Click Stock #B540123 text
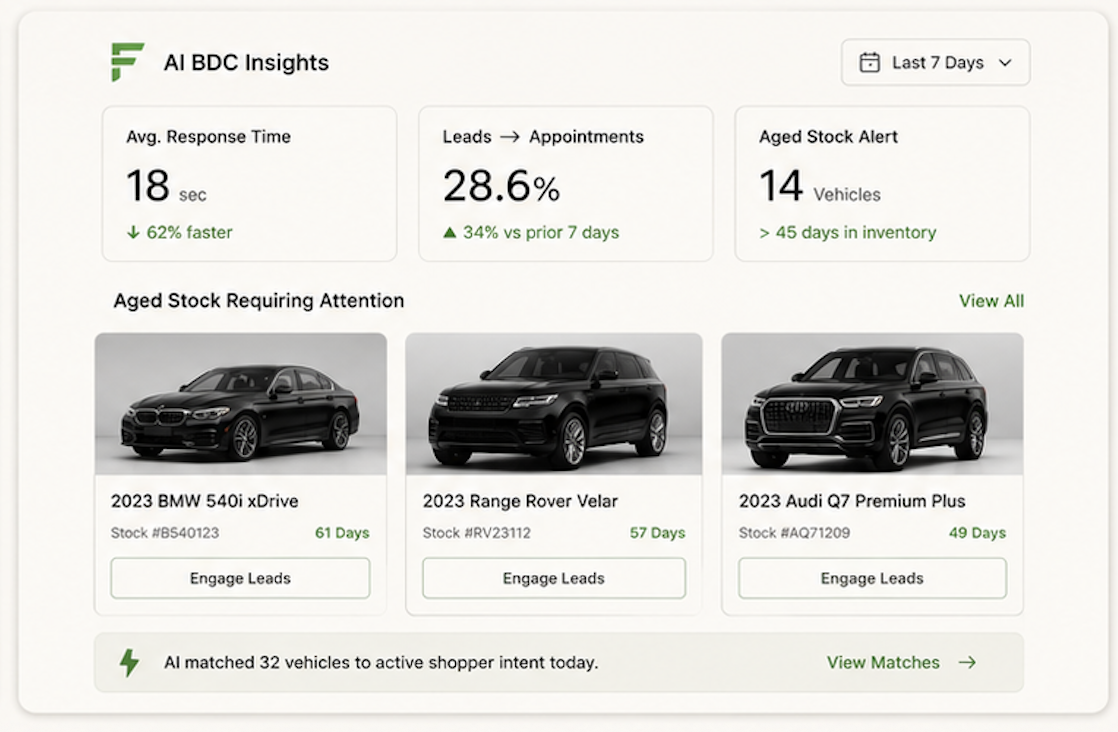 coord(165,533)
